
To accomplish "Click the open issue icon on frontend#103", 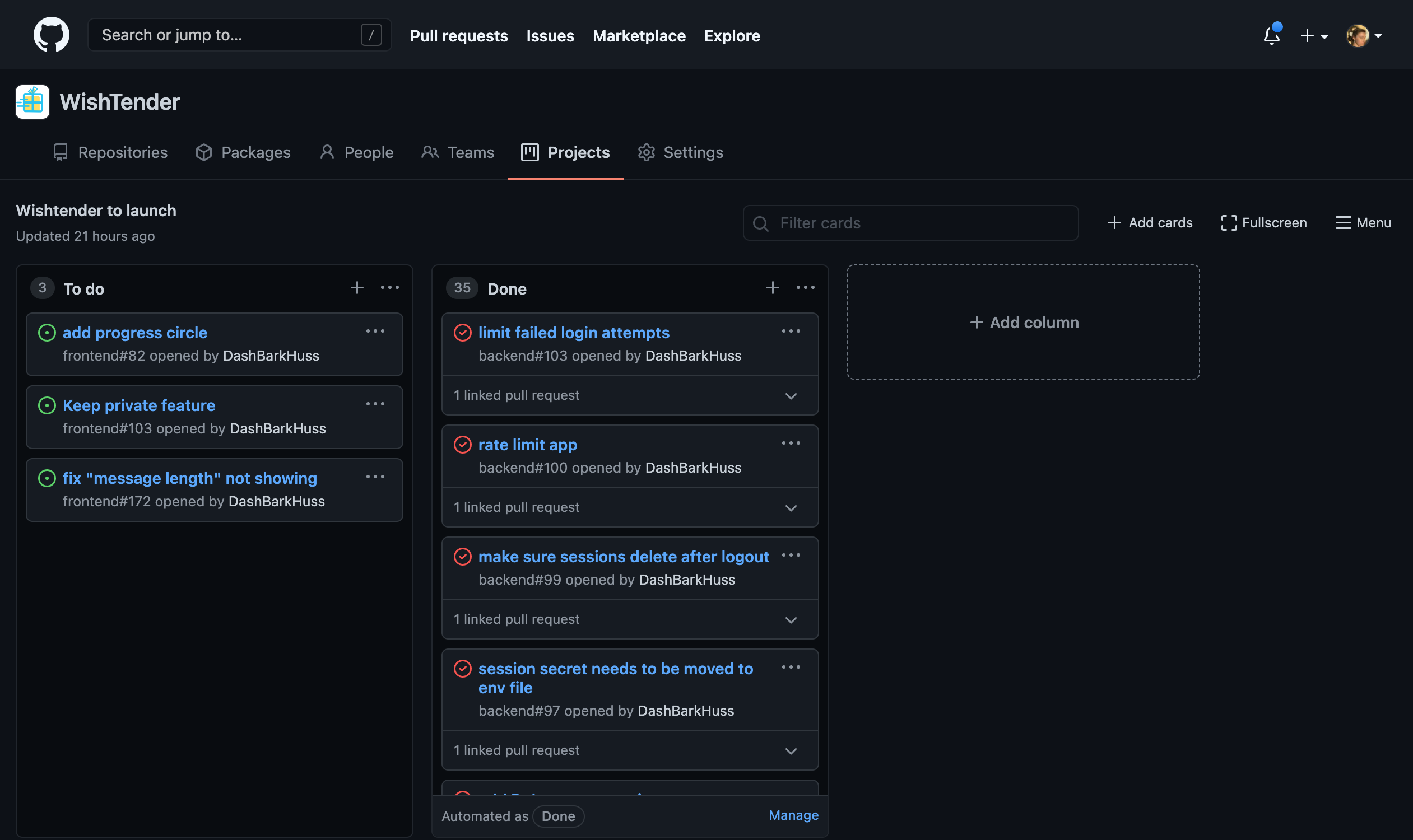I will click(x=47, y=405).
